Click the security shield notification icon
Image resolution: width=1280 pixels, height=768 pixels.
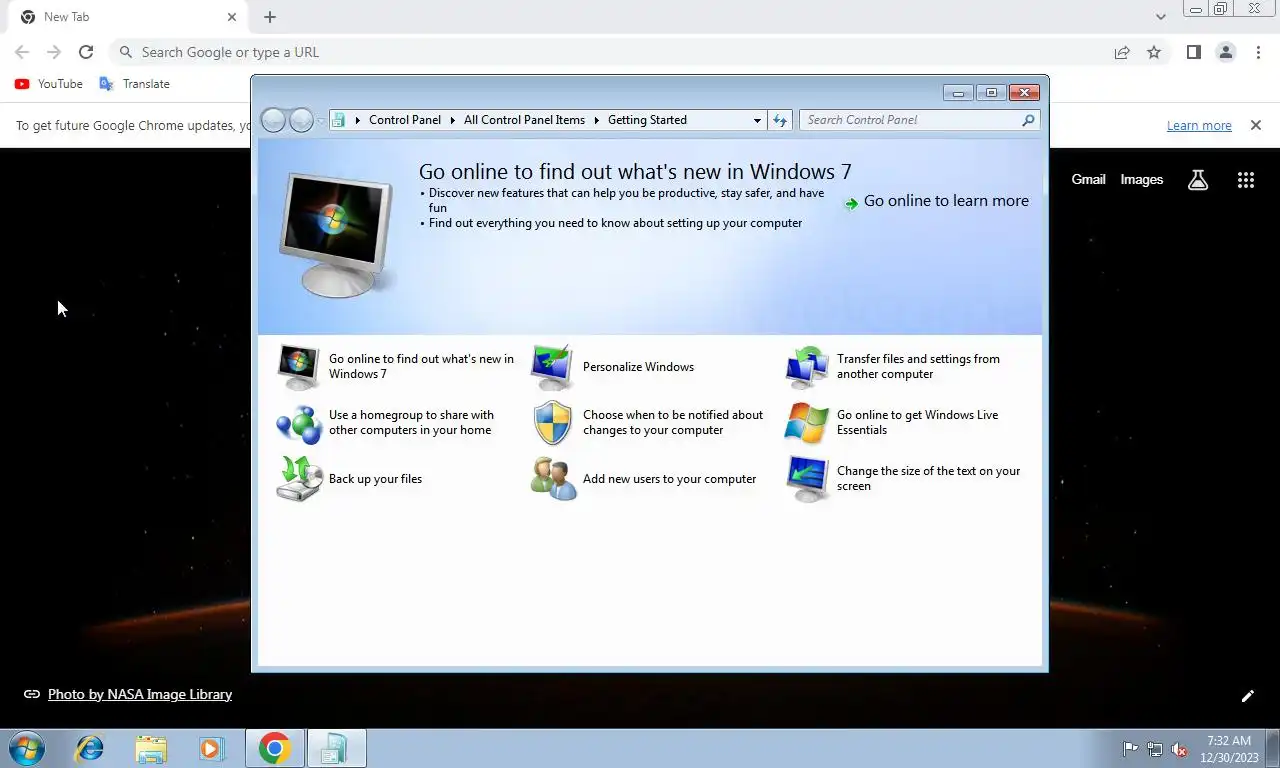552,423
